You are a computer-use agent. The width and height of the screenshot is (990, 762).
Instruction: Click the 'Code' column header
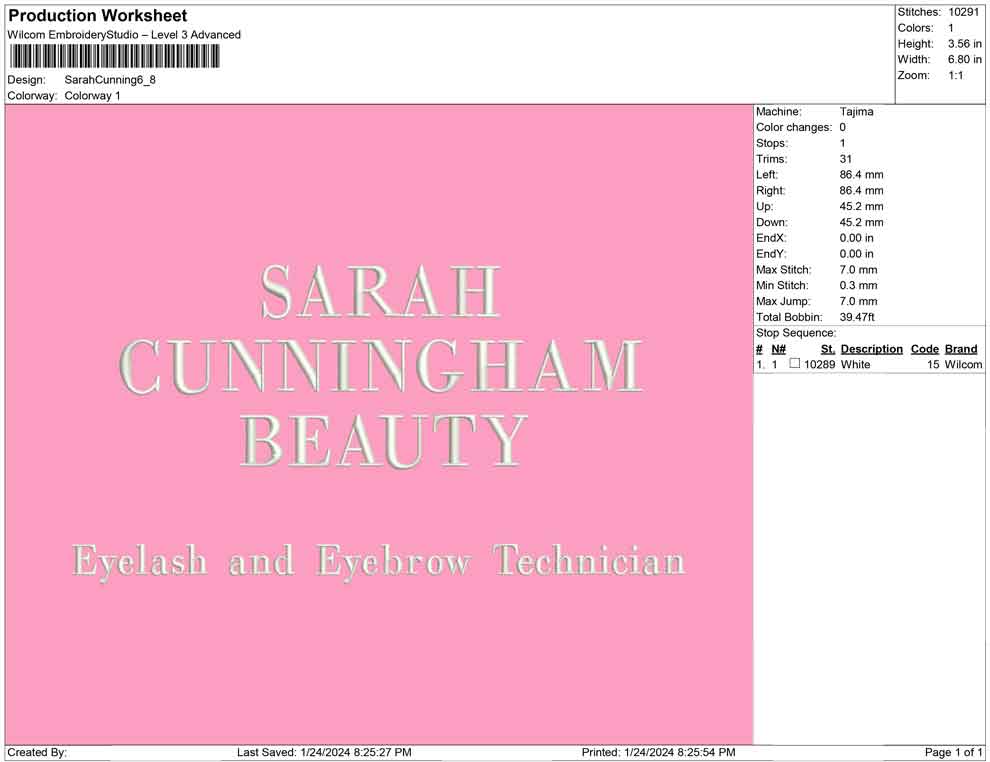pos(924,349)
